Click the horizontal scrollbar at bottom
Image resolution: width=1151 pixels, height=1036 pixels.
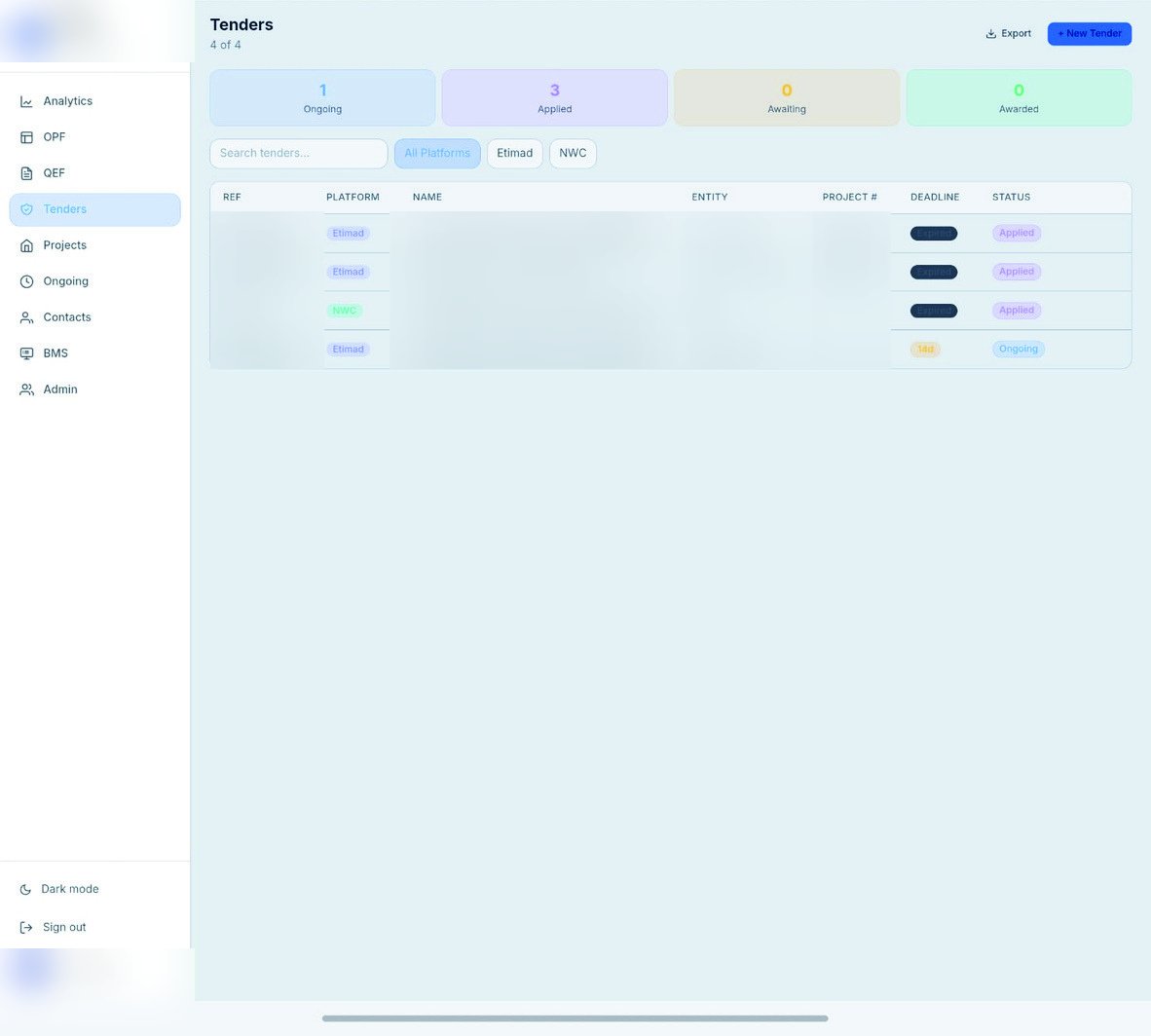575,1019
